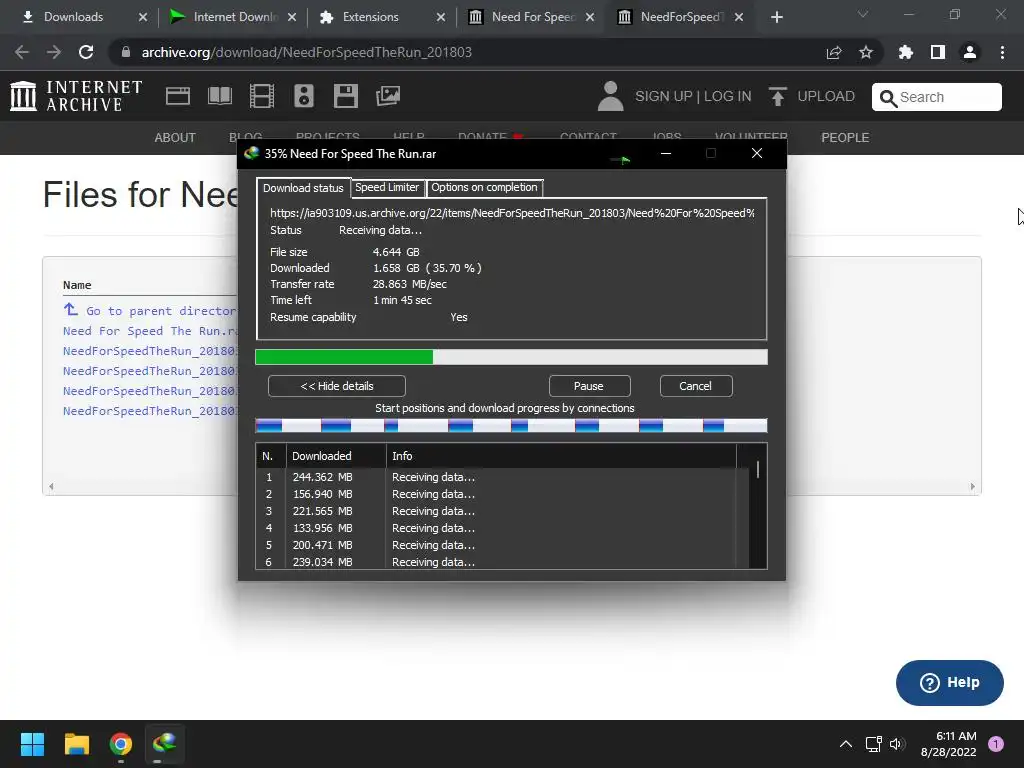Open the video (film) collection icon
The width and height of the screenshot is (1024, 768).
[x=262, y=96]
